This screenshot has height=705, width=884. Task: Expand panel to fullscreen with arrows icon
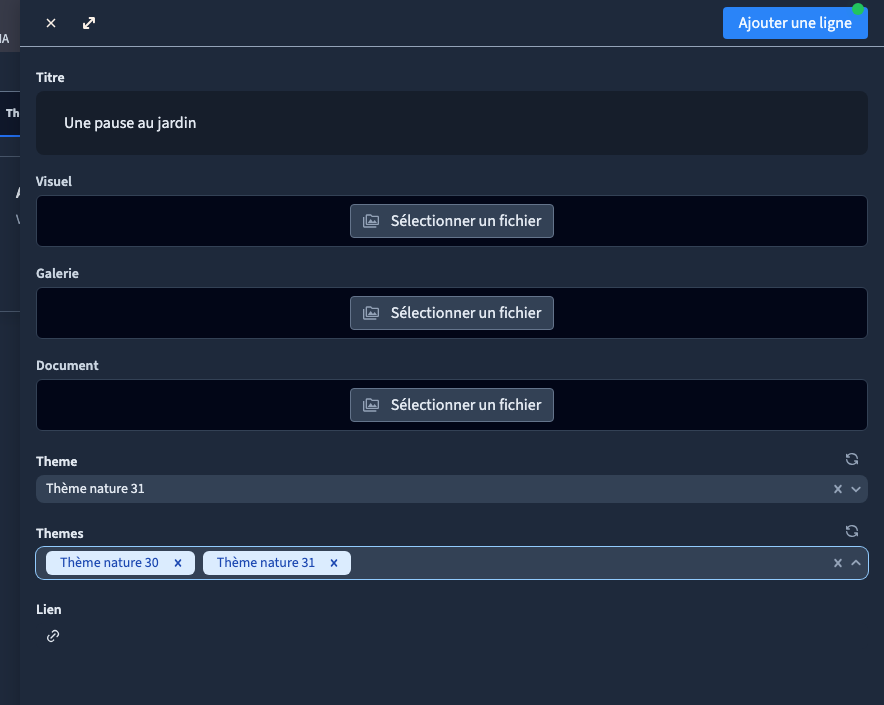[89, 23]
